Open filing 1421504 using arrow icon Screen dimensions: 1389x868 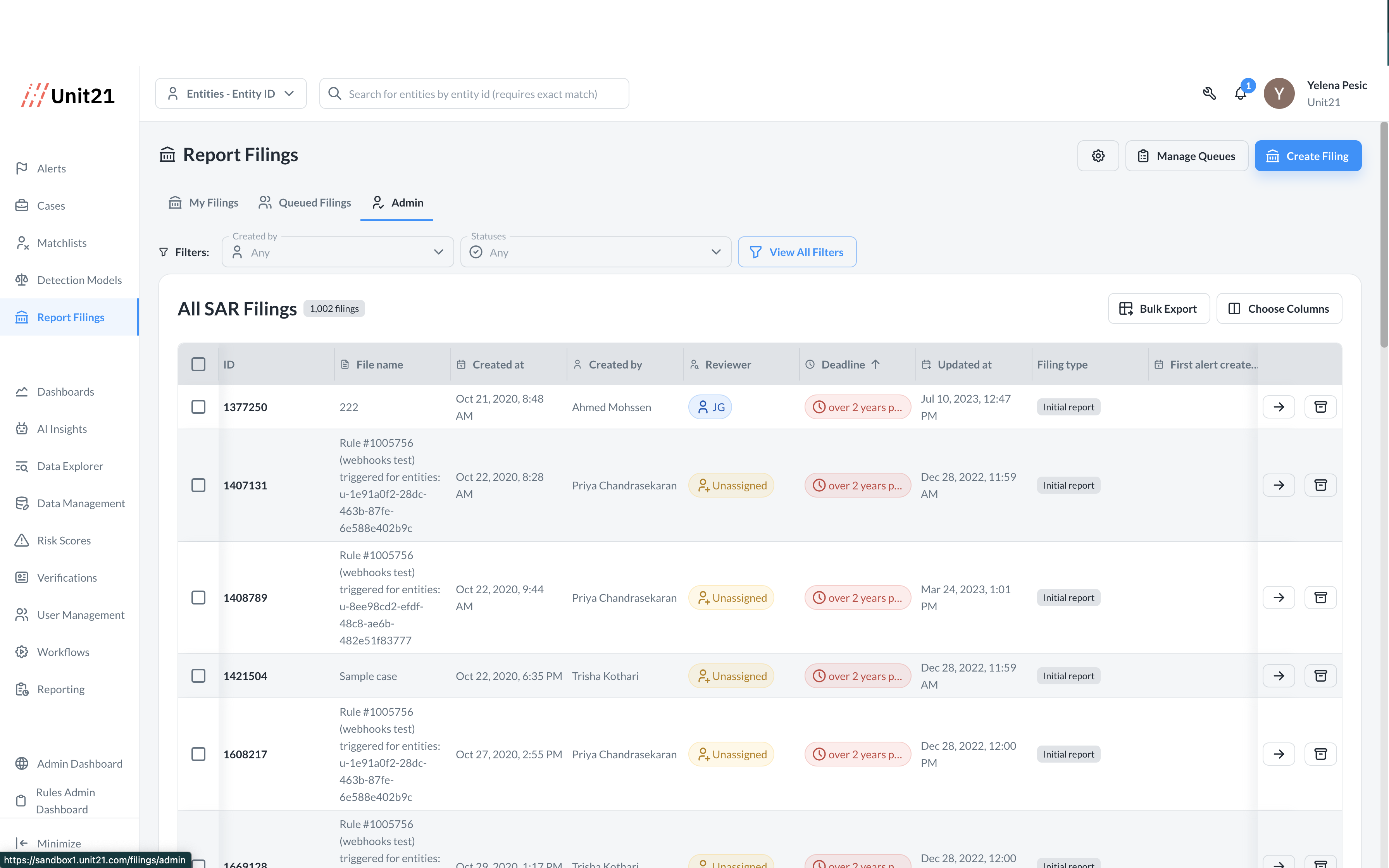point(1278,676)
